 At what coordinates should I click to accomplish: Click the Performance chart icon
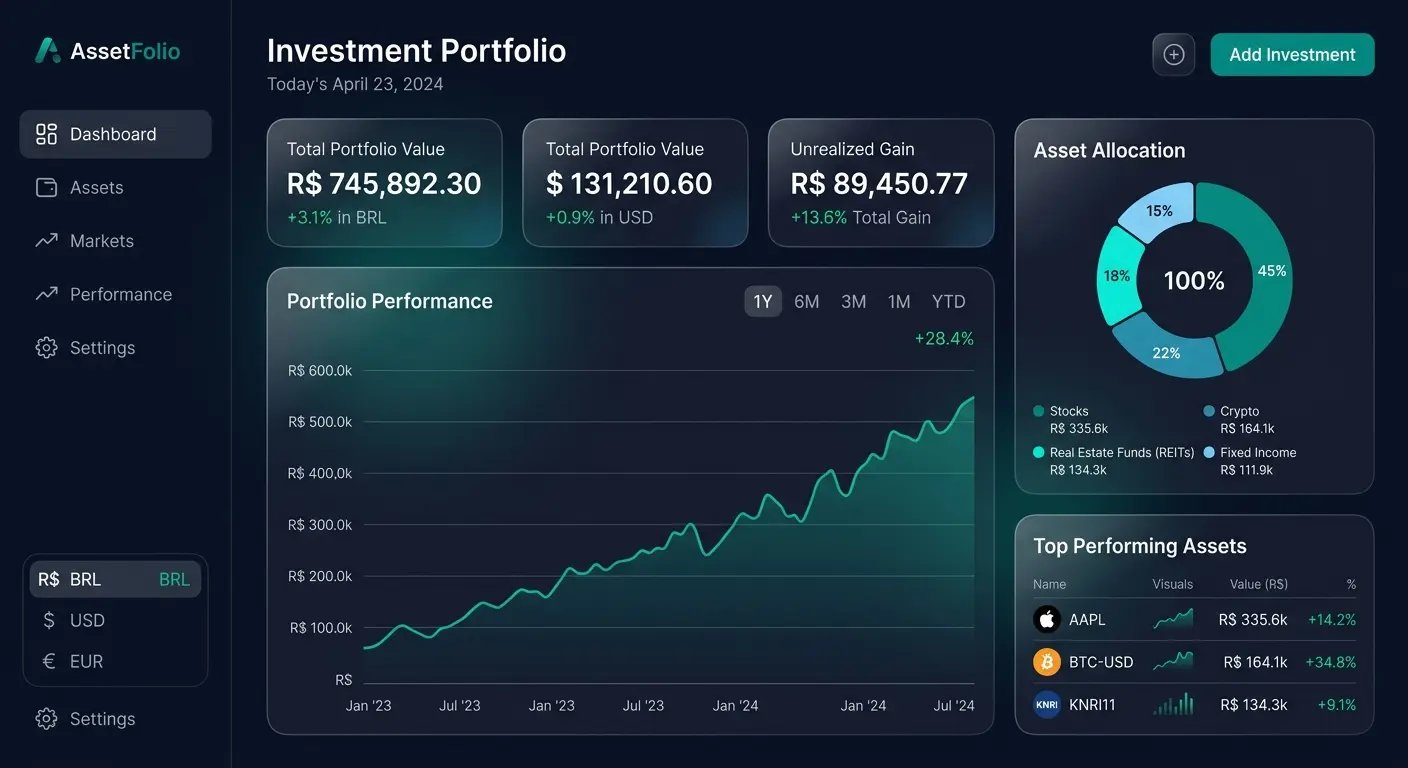click(46, 294)
